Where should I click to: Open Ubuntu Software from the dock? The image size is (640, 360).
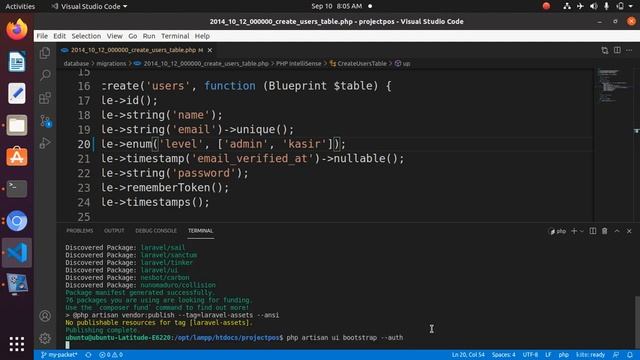[x=17, y=157]
